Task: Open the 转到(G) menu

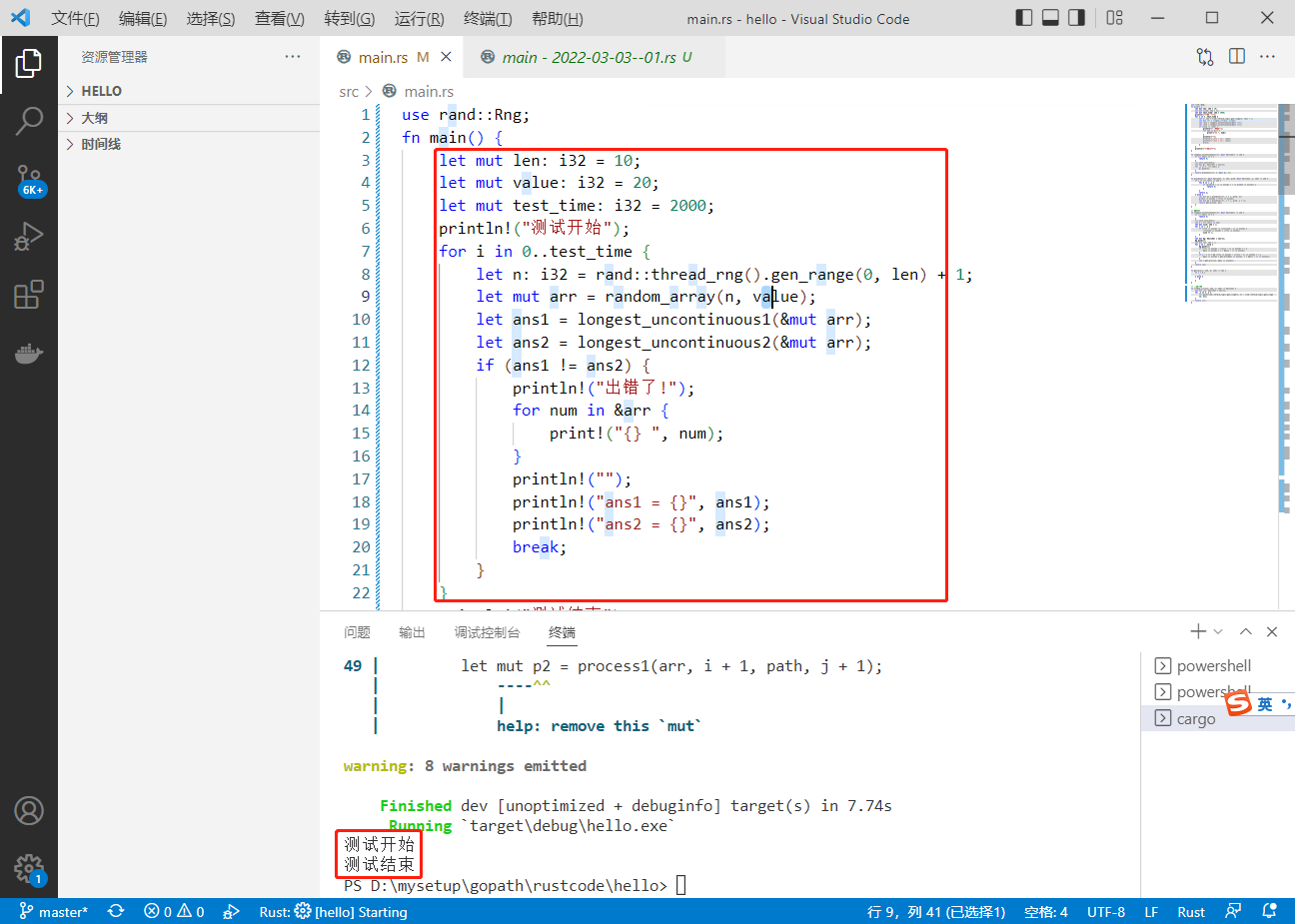Action: pos(350,18)
